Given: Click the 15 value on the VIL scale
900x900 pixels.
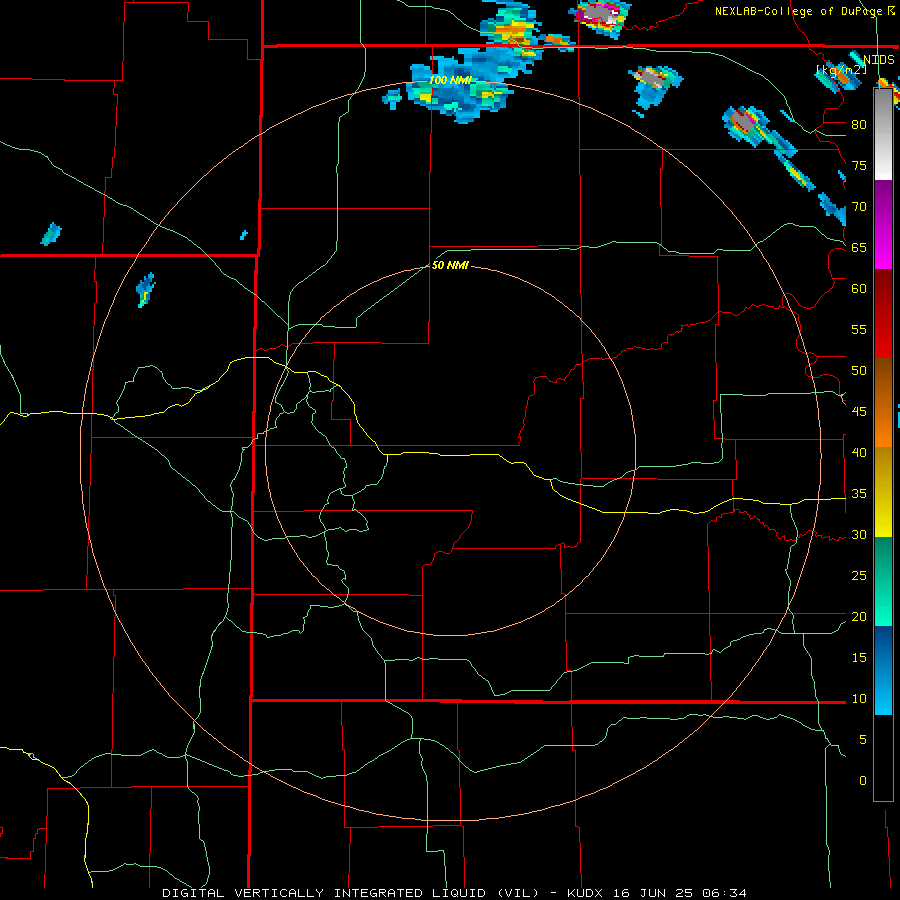Looking at the screenshot, I should [859, 658].
